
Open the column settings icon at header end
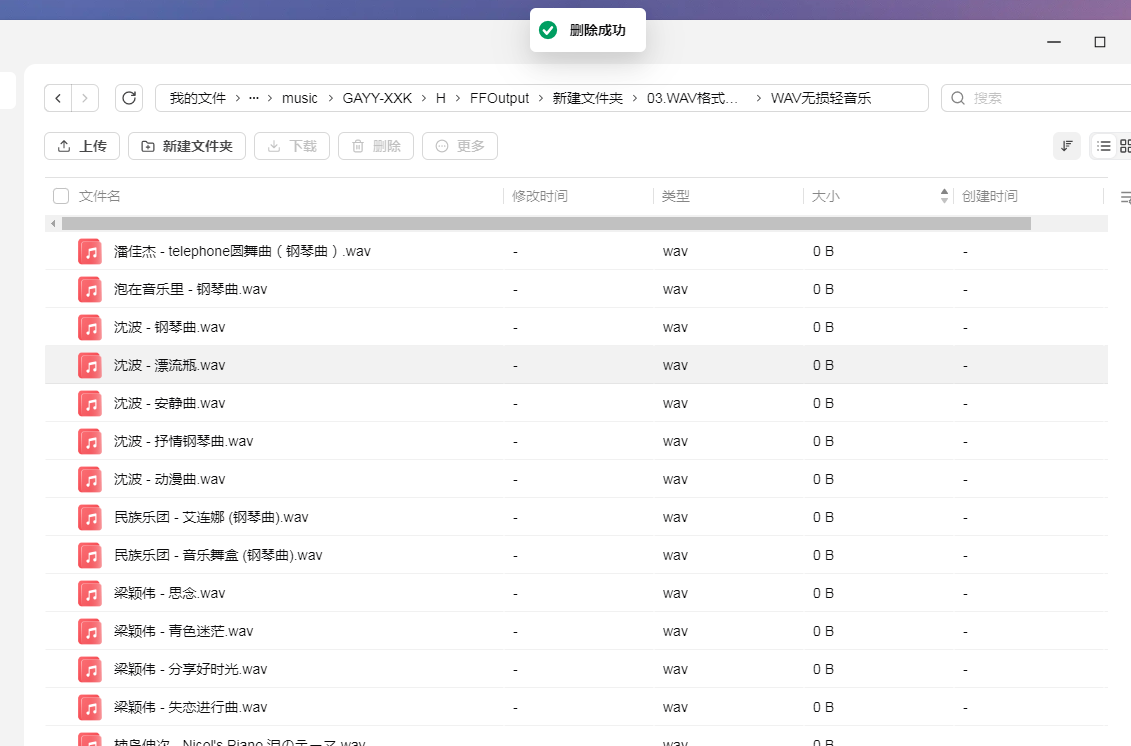1125,197
